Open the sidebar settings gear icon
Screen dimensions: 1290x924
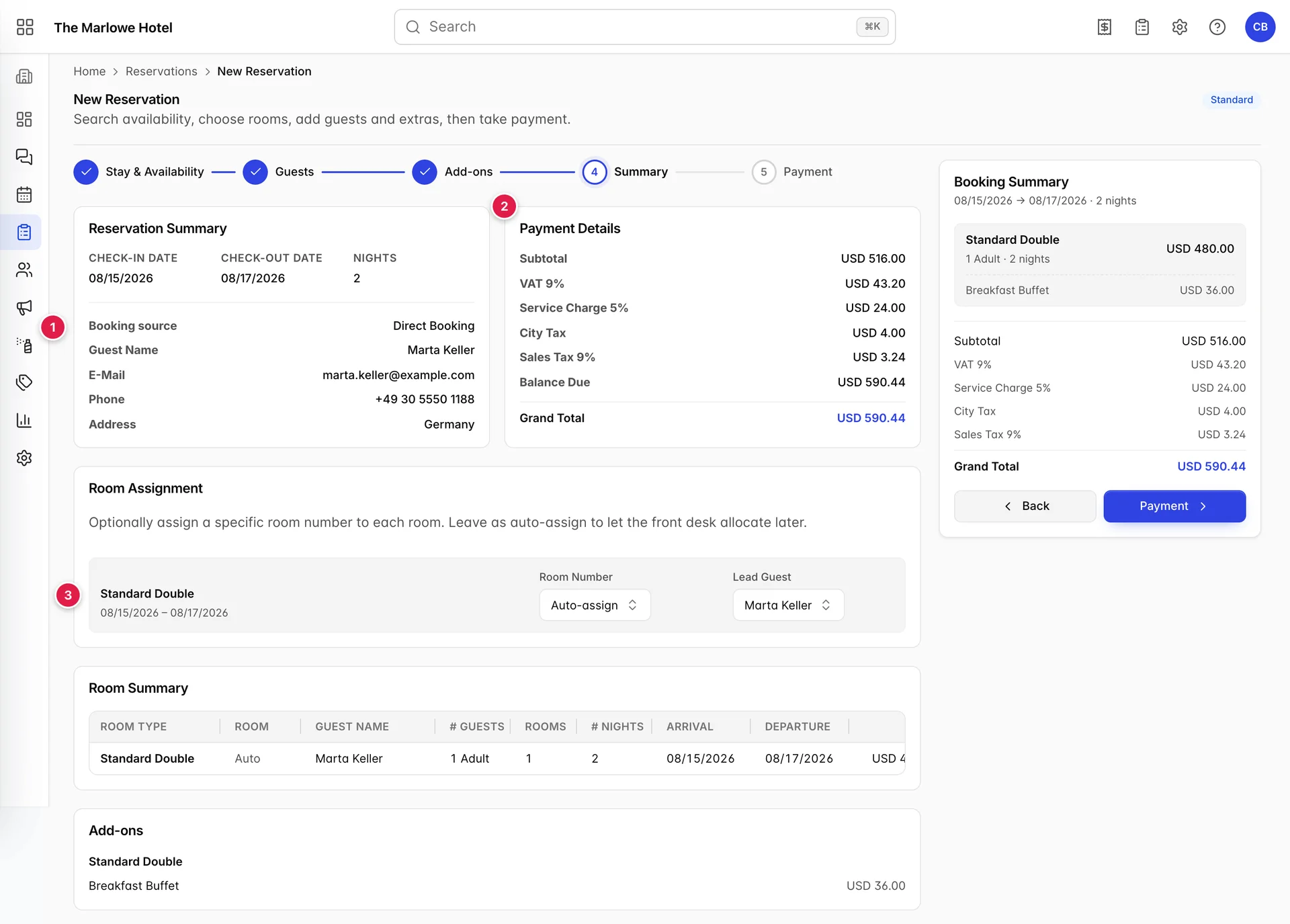point(24,458)
